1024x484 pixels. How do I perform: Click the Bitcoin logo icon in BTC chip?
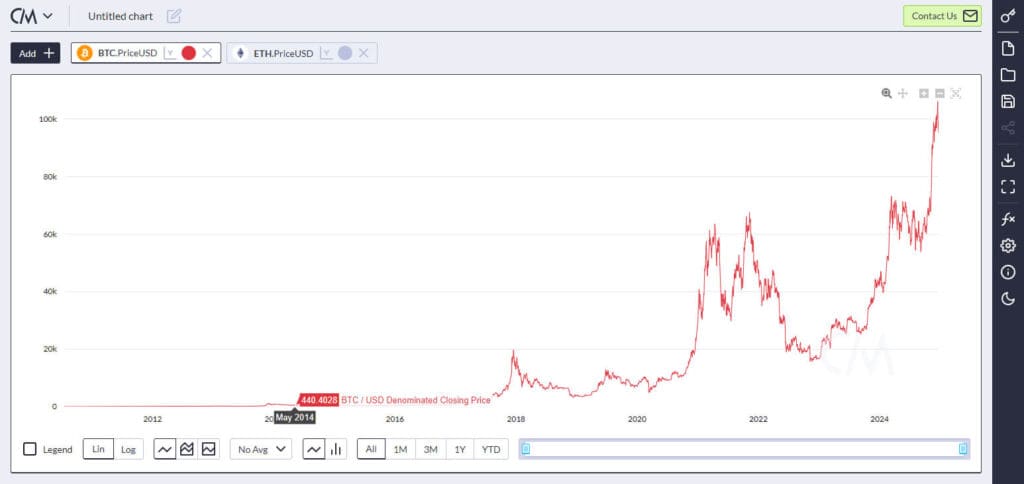coord(84,53)
